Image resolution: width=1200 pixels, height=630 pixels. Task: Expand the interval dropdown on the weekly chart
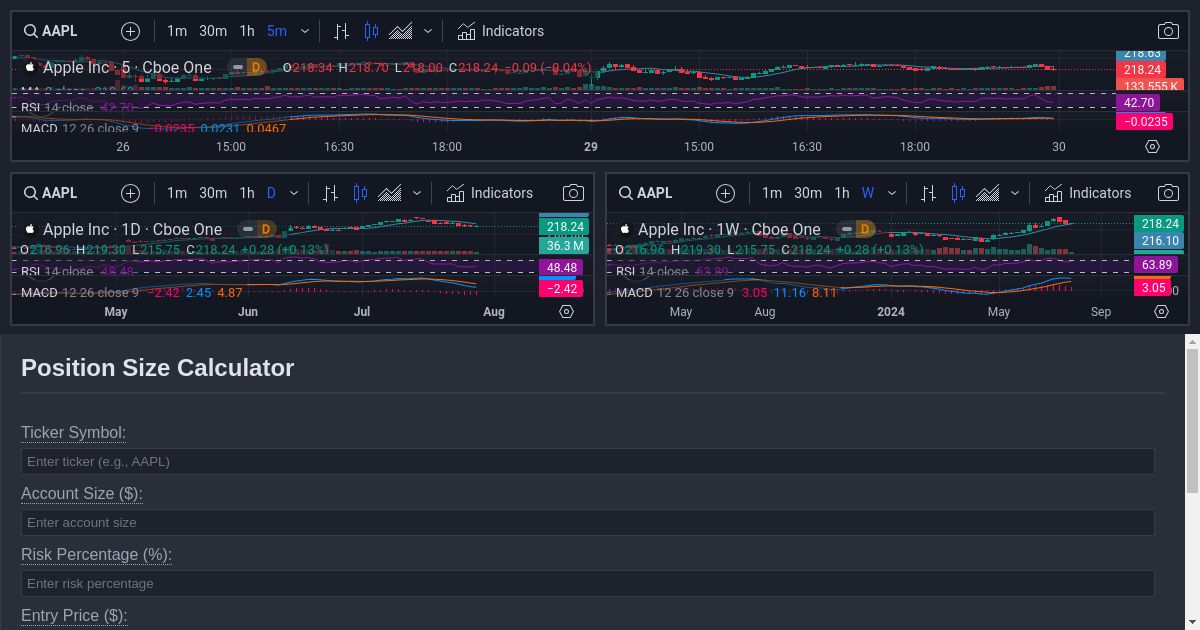tap(891, 193)
